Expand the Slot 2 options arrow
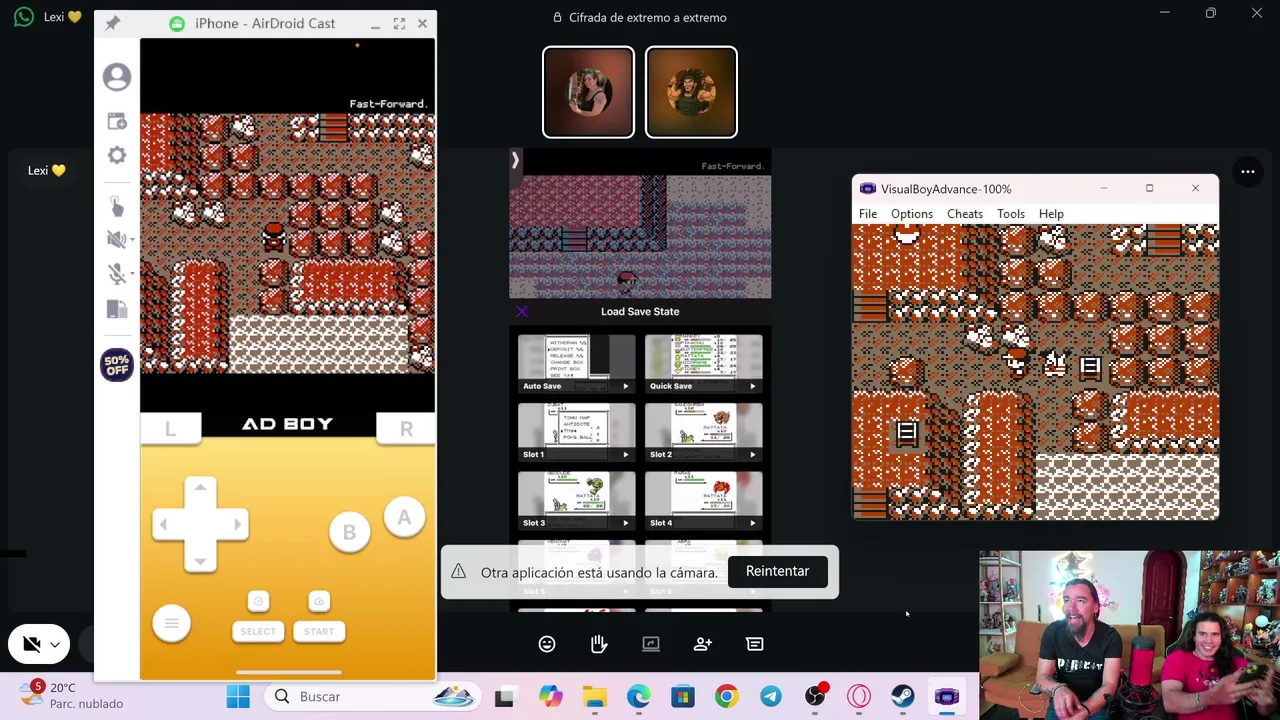The image size is (1280, 720). (x=753, y=454)
